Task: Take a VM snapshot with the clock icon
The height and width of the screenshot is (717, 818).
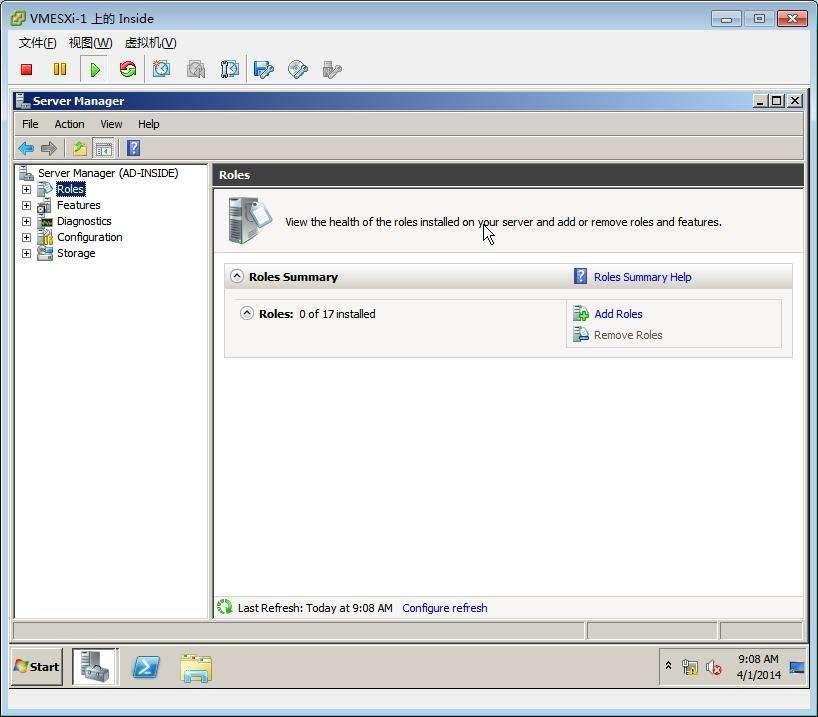Action: [x=161, y=69]
